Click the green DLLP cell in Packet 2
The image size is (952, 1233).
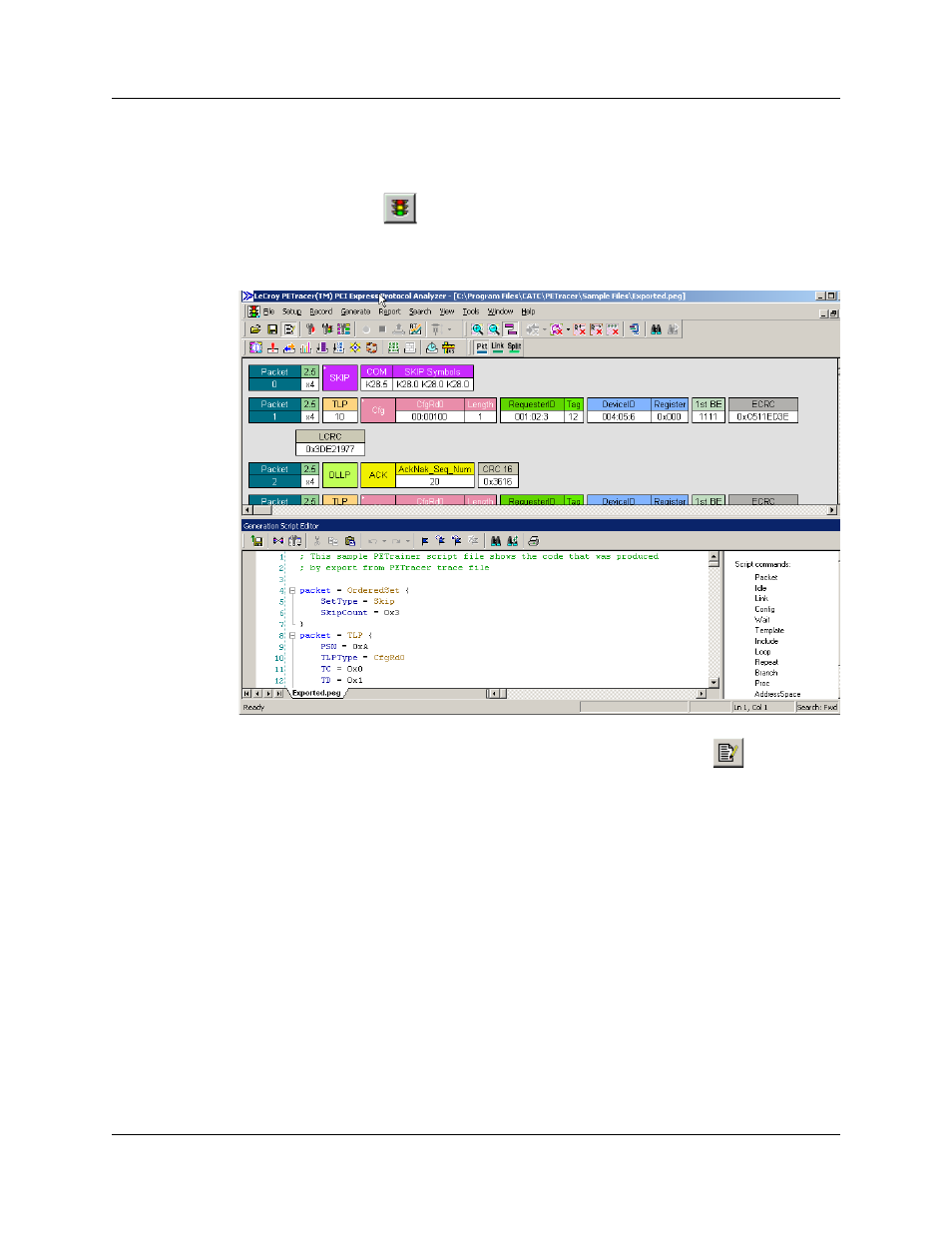click(340, 475)
